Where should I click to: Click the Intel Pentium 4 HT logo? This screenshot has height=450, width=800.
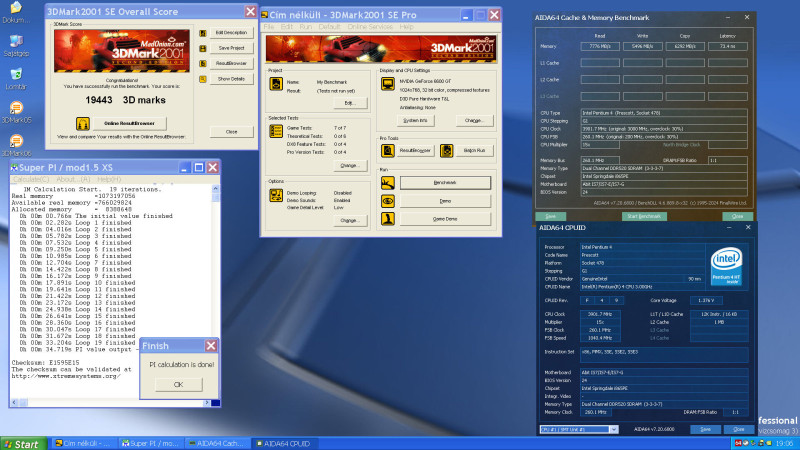(x=726, y=266)
